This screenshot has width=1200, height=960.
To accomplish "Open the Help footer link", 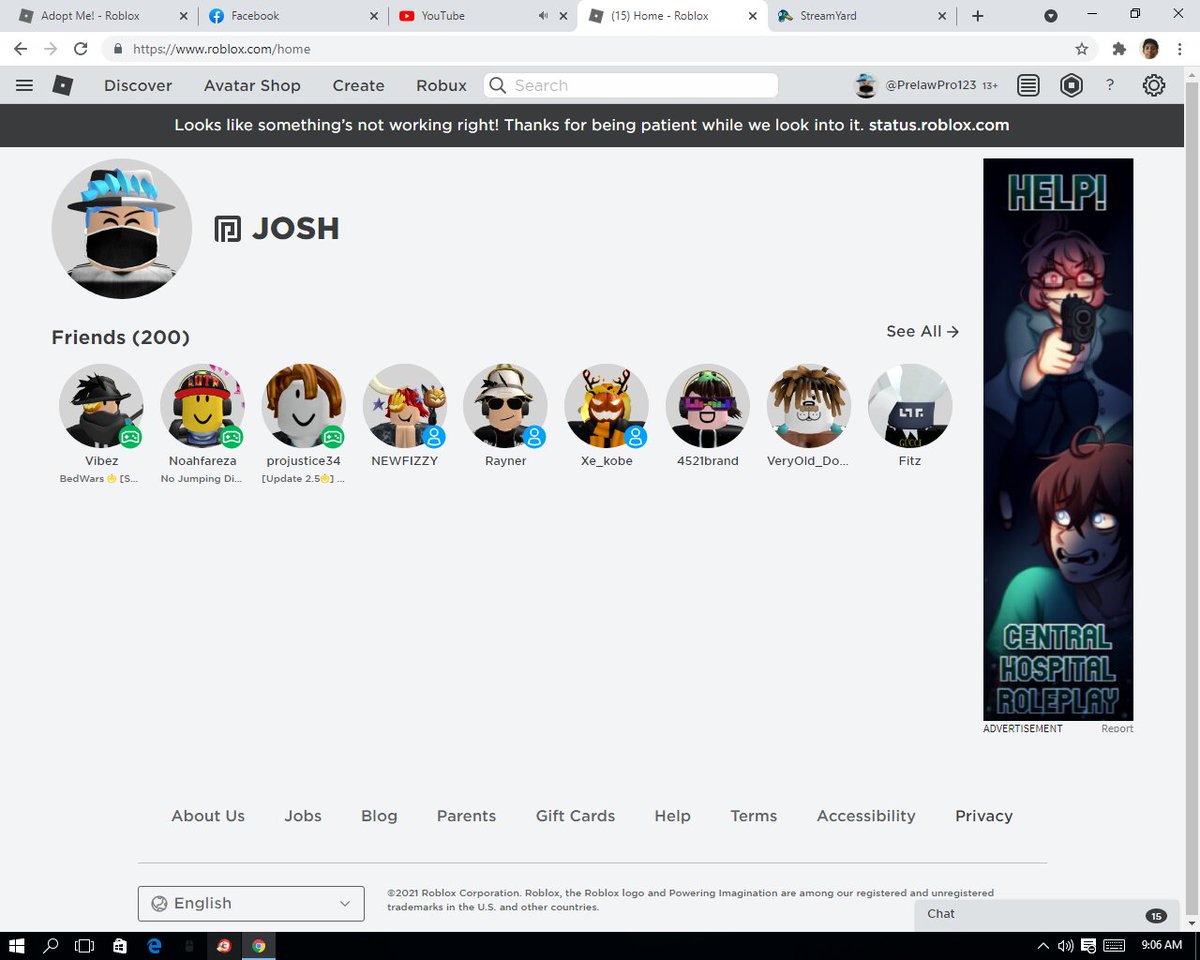I will [x=673, y=816].
